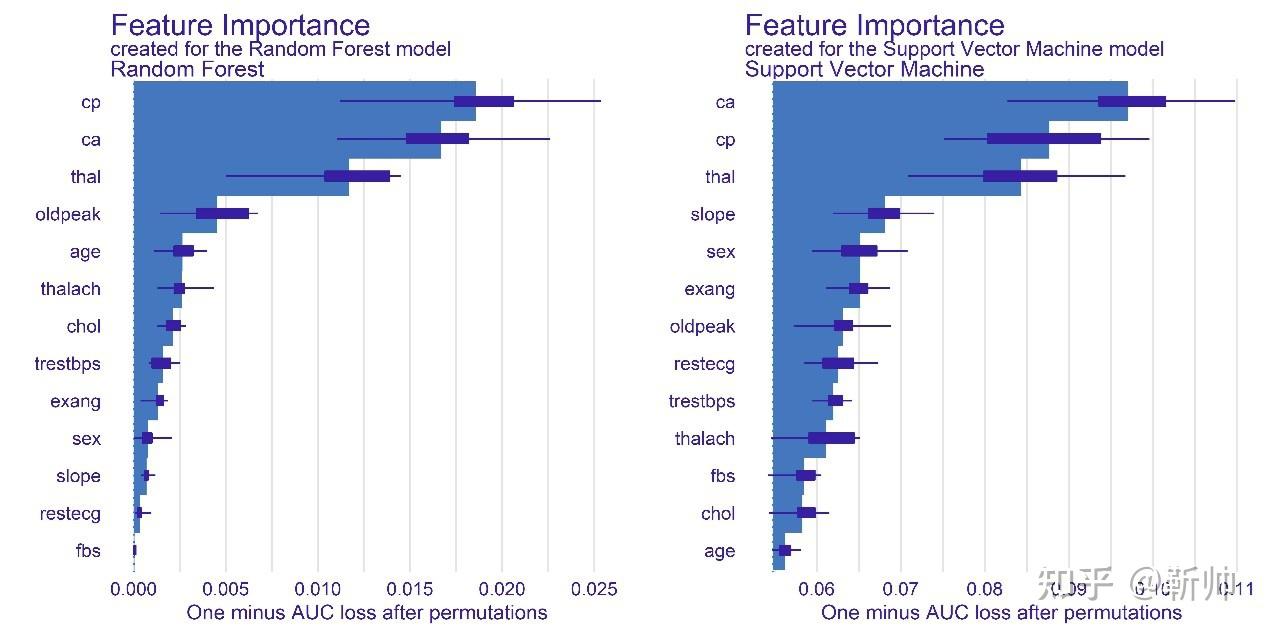Click the 0.000 x-axis tick label
Viewport: 1269px width, 634px height.
click(x=134, y=590)
